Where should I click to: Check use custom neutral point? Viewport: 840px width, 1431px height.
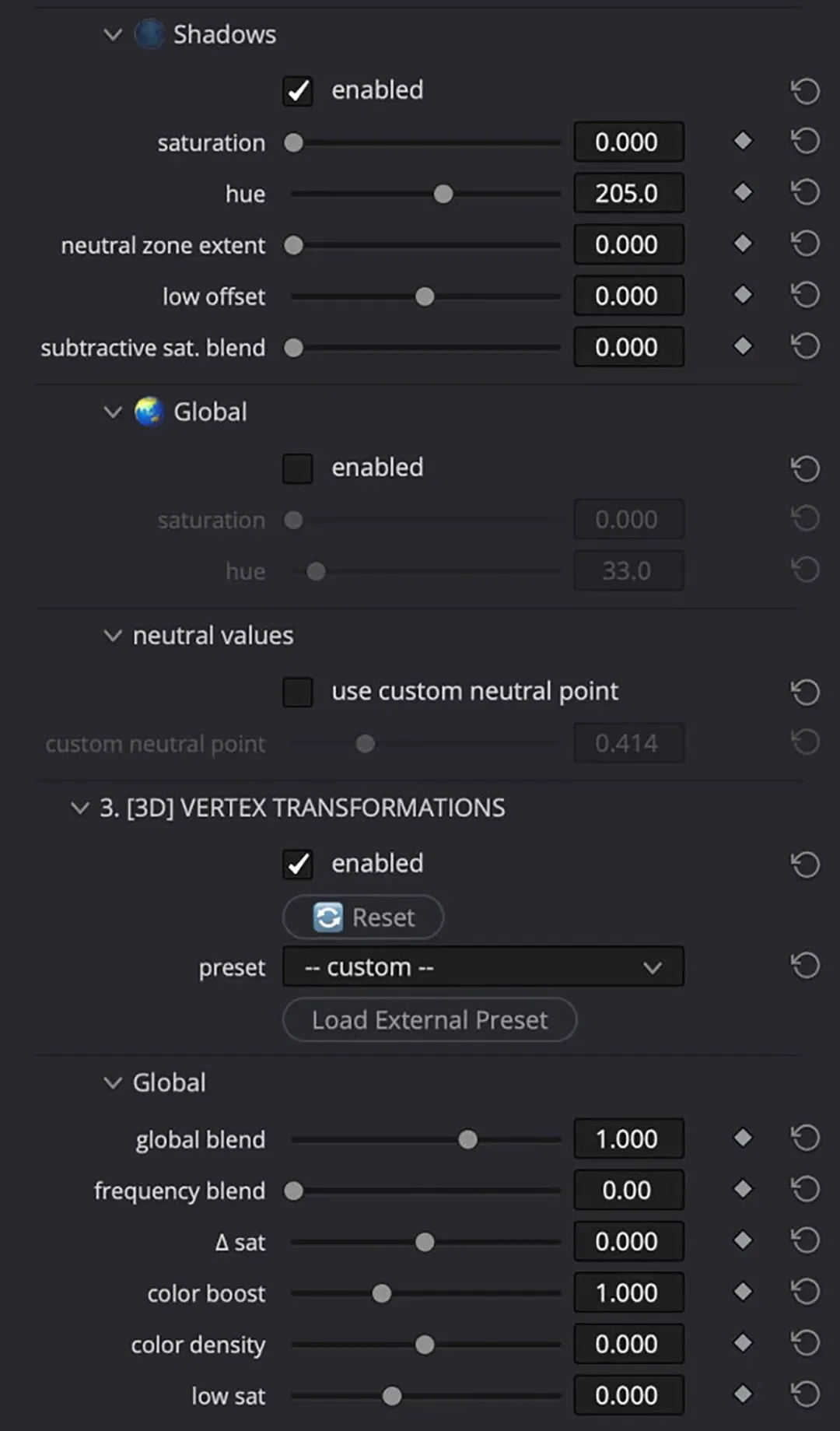[x=297, y=692]
